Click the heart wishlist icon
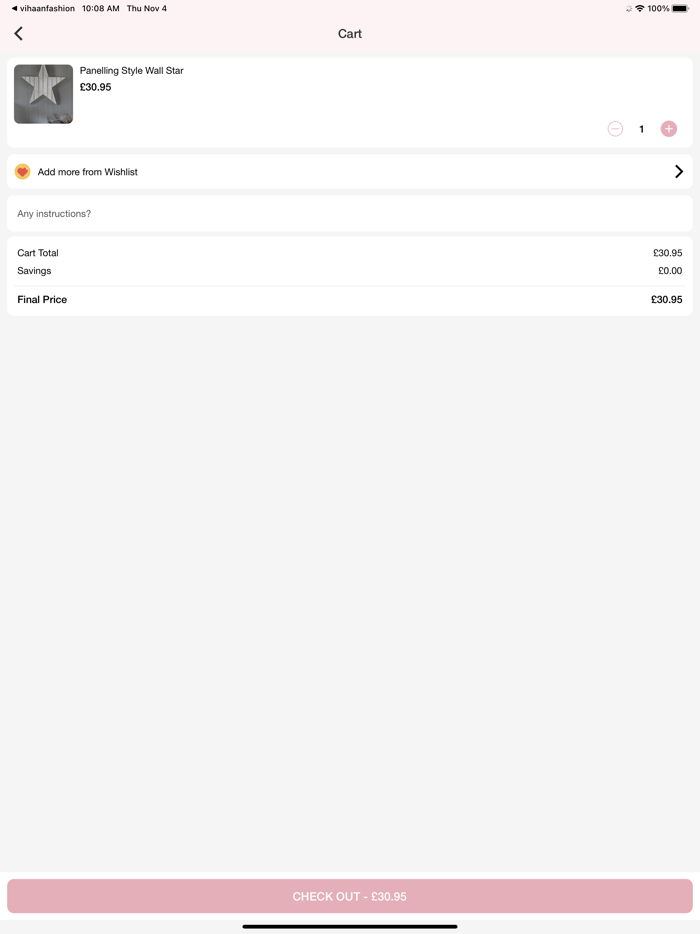Viewport: 700px width, 934px height. tap(23, 172)
